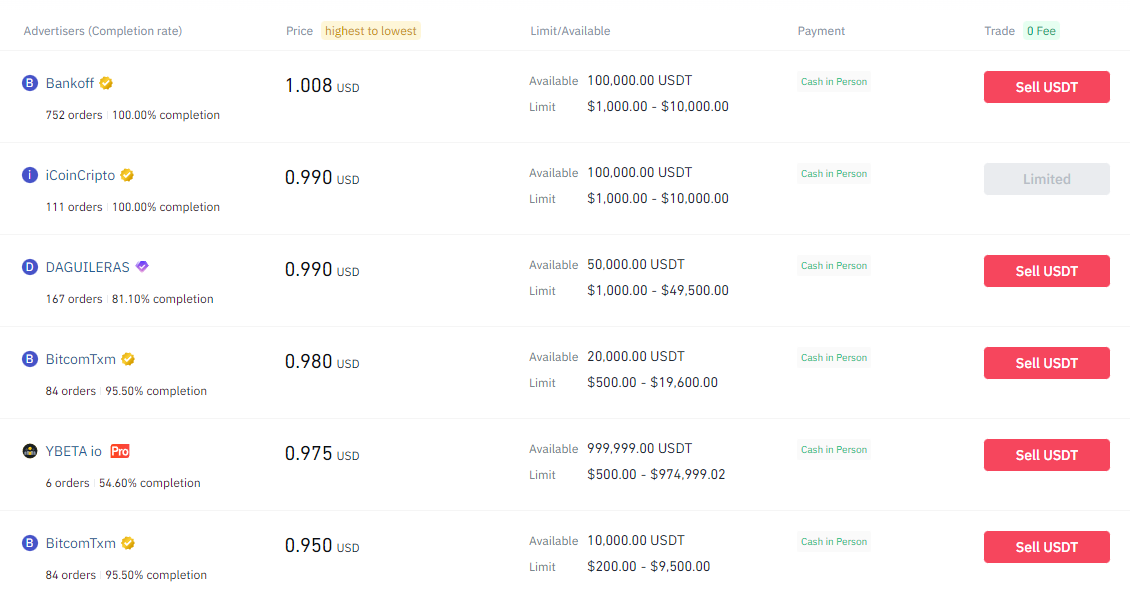The height and width of the screenshot is (590, 1130).
Task: Open the 'highest to lowest' price sort selector
Action: click(x=370, y=31)
